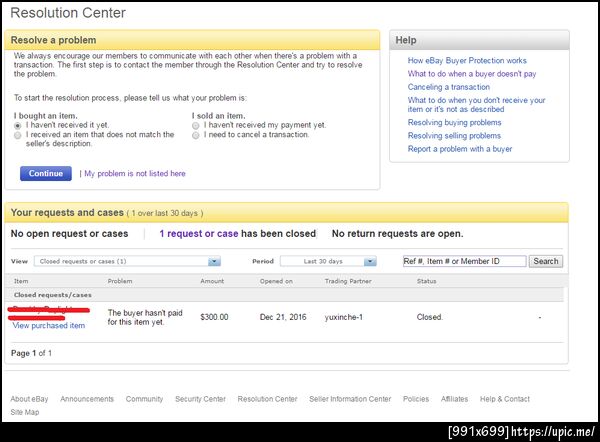Screen dimensions: 600x442
Task: Open What to do when buyer doesn't pay
Action: pos(472,74)
